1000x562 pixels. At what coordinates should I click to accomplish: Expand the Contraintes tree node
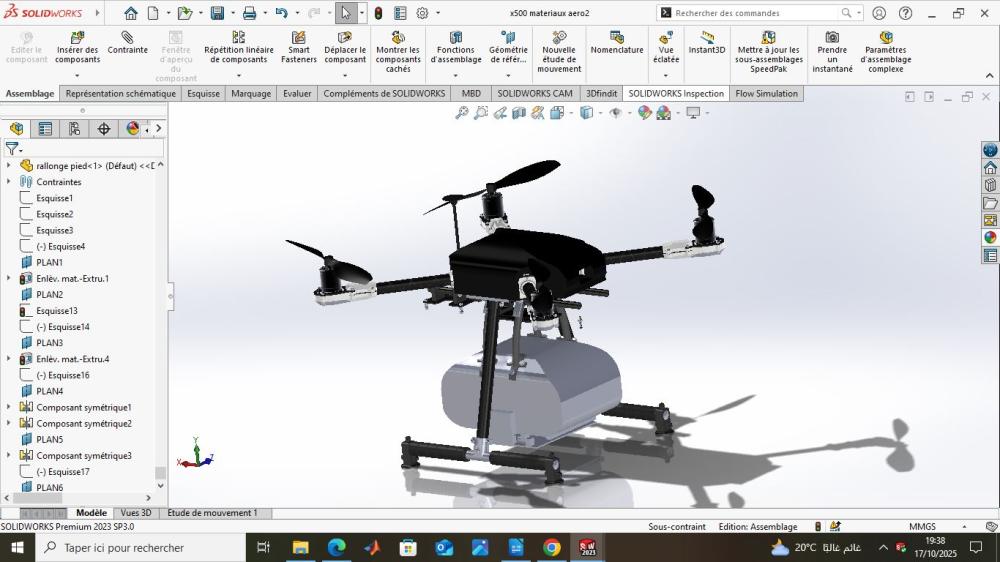9,182
